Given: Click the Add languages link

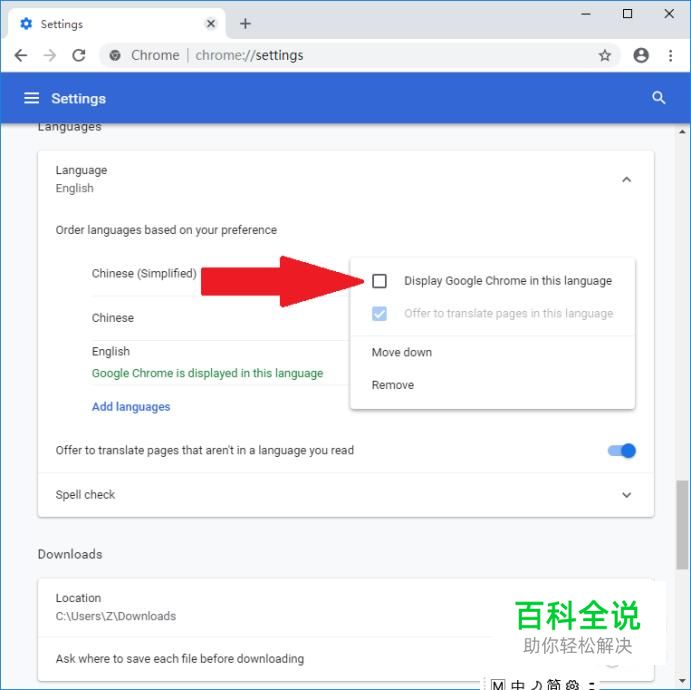Looking at the screenshot, I should pos(131,406).
